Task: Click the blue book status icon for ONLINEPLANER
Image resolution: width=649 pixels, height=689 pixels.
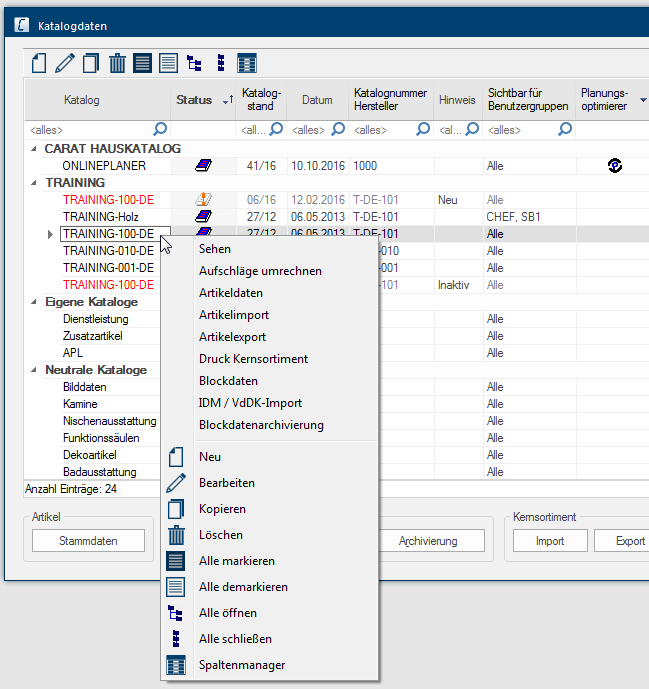Action: (x=203, y=165)
